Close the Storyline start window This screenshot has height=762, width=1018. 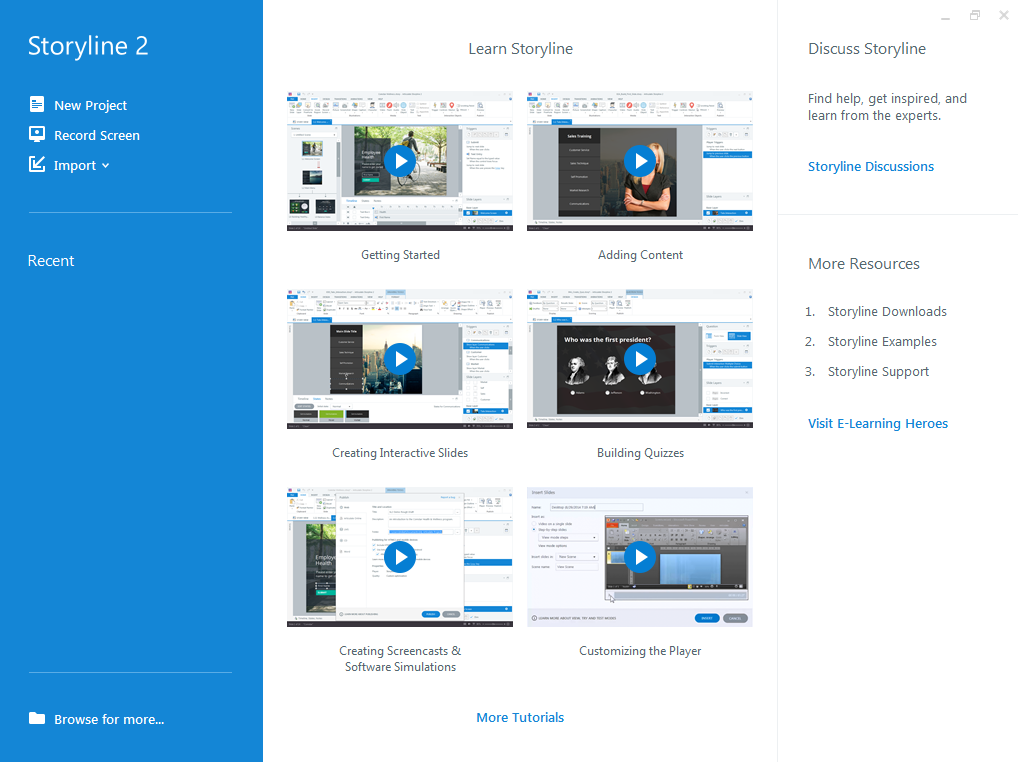(x=1004, y=15)
